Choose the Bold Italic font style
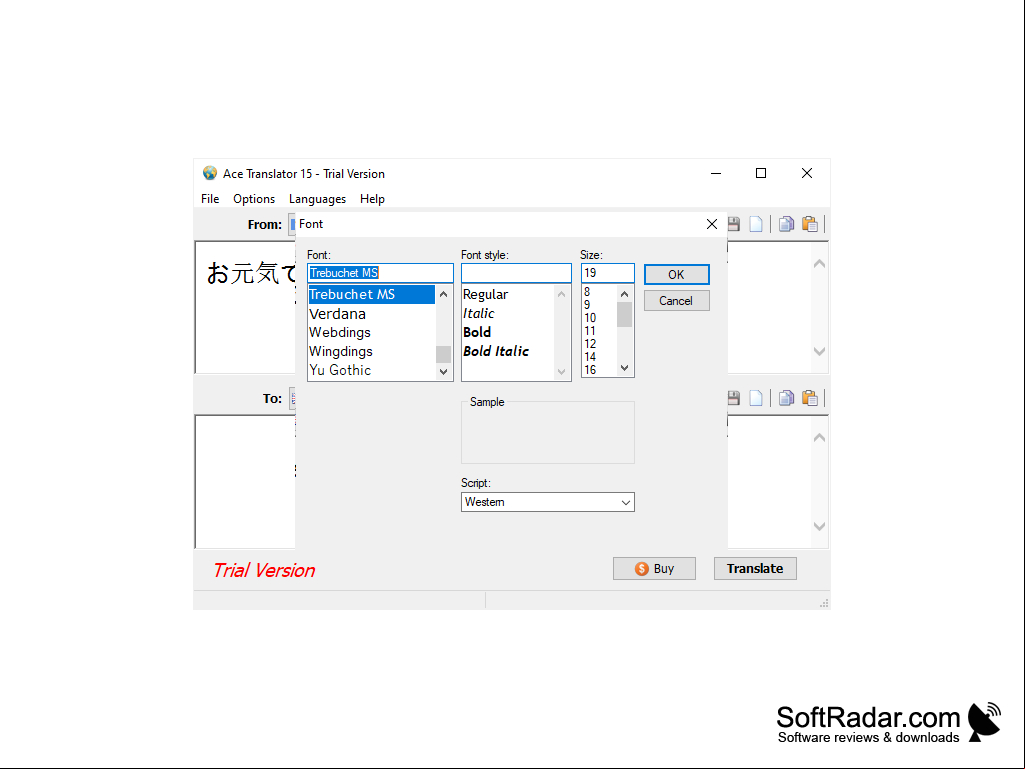This screenshot has width=1025, height=769. [x=496, y=351]
